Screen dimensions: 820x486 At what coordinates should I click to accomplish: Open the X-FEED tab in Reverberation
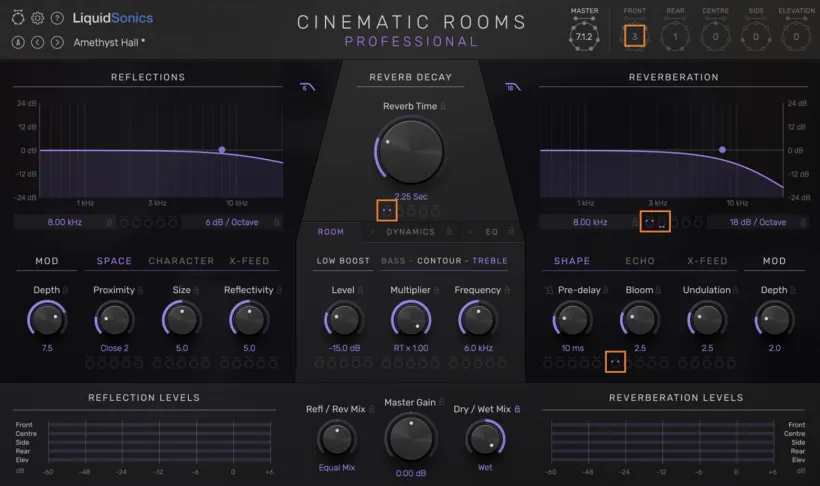[x=707, y=261]
